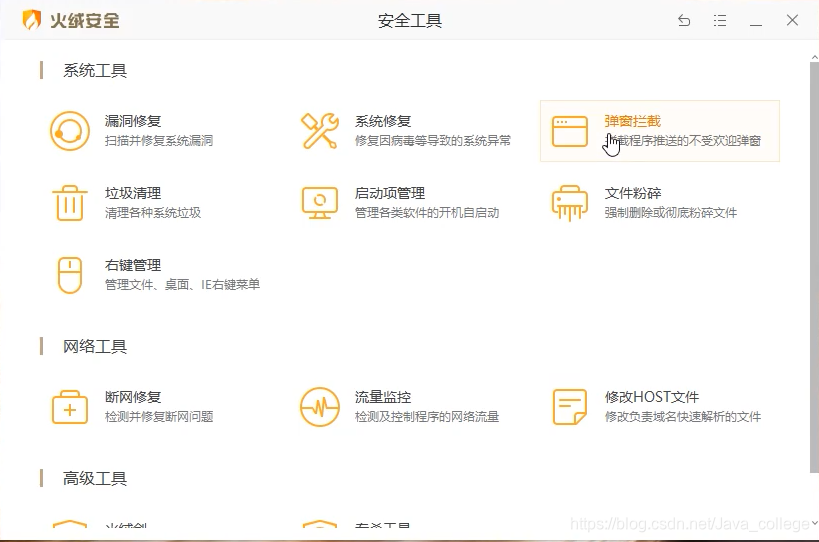Open the 流量监控 pulse monitor icon

[x=320, y=407]
